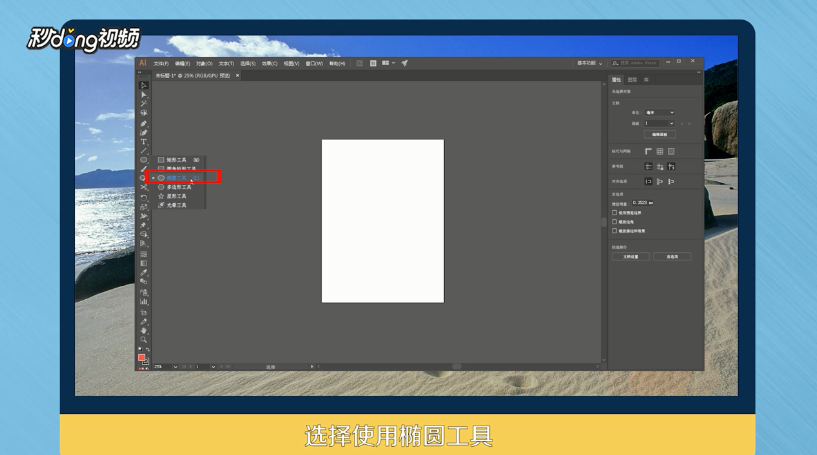Open the arrange documents grid icon
Screen dimensions: 817x455
387,63
